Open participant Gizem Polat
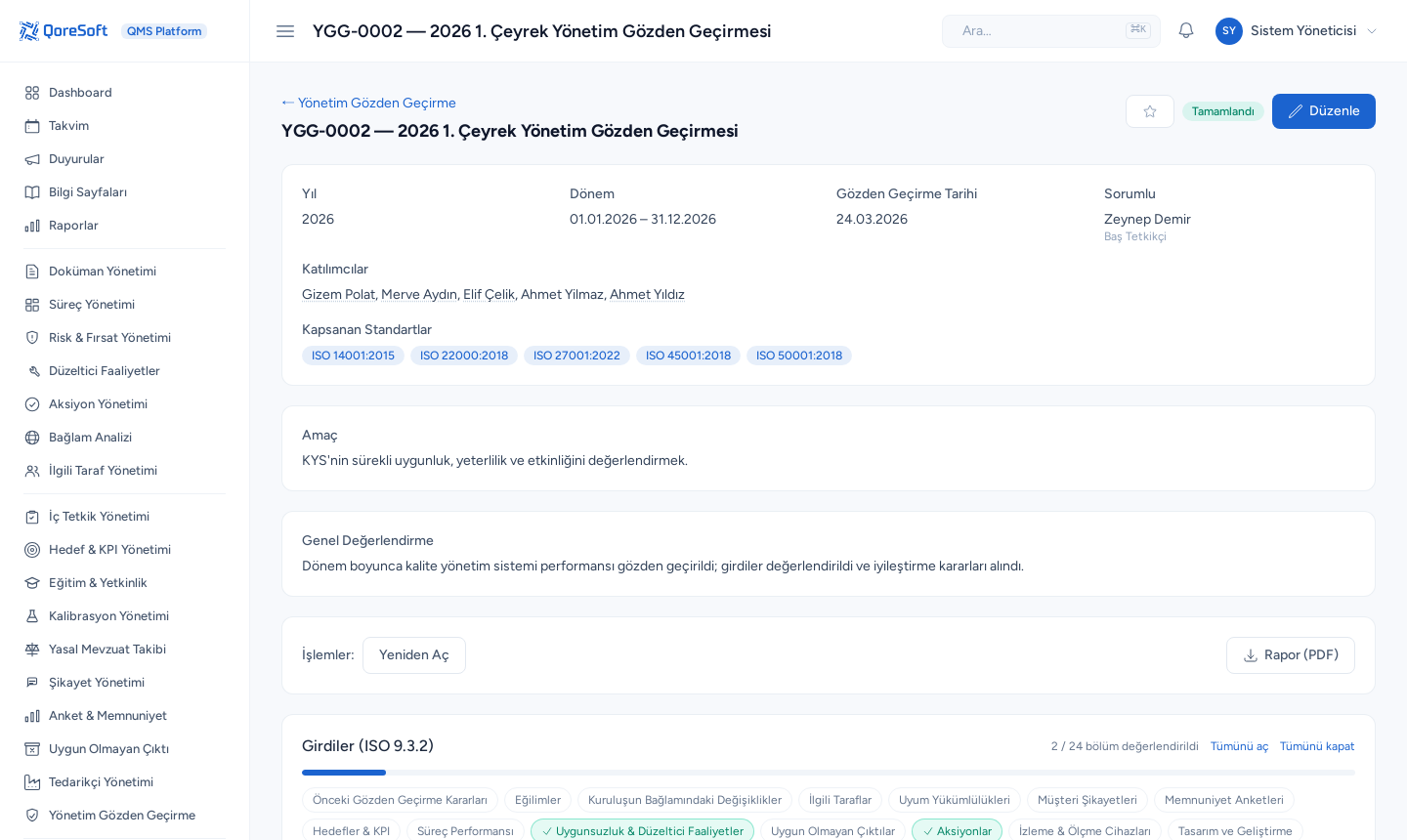The image size is (1407, 840). tap(338, 295)
